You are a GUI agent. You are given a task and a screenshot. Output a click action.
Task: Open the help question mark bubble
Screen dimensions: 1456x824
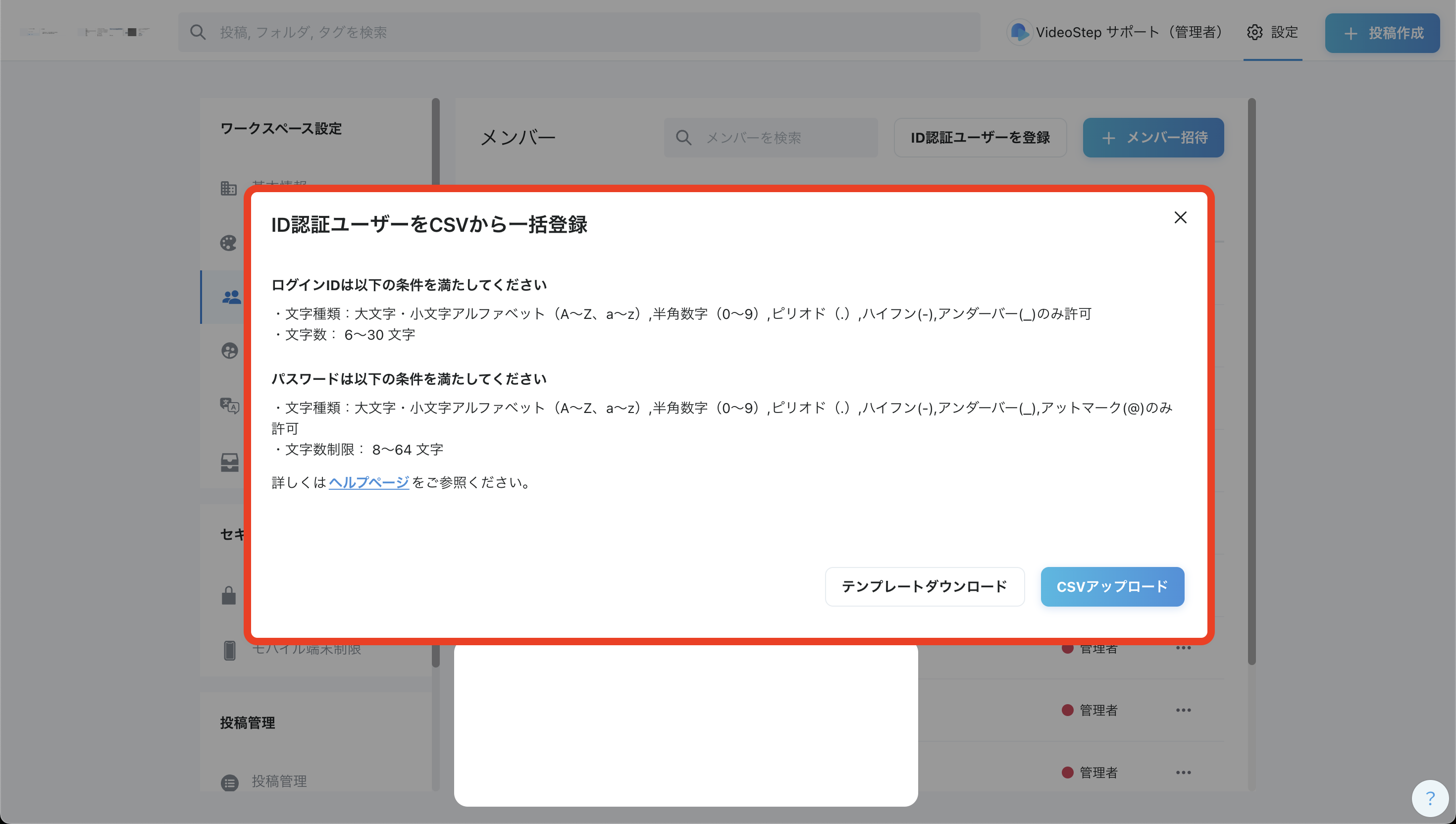click(1429, 799)
